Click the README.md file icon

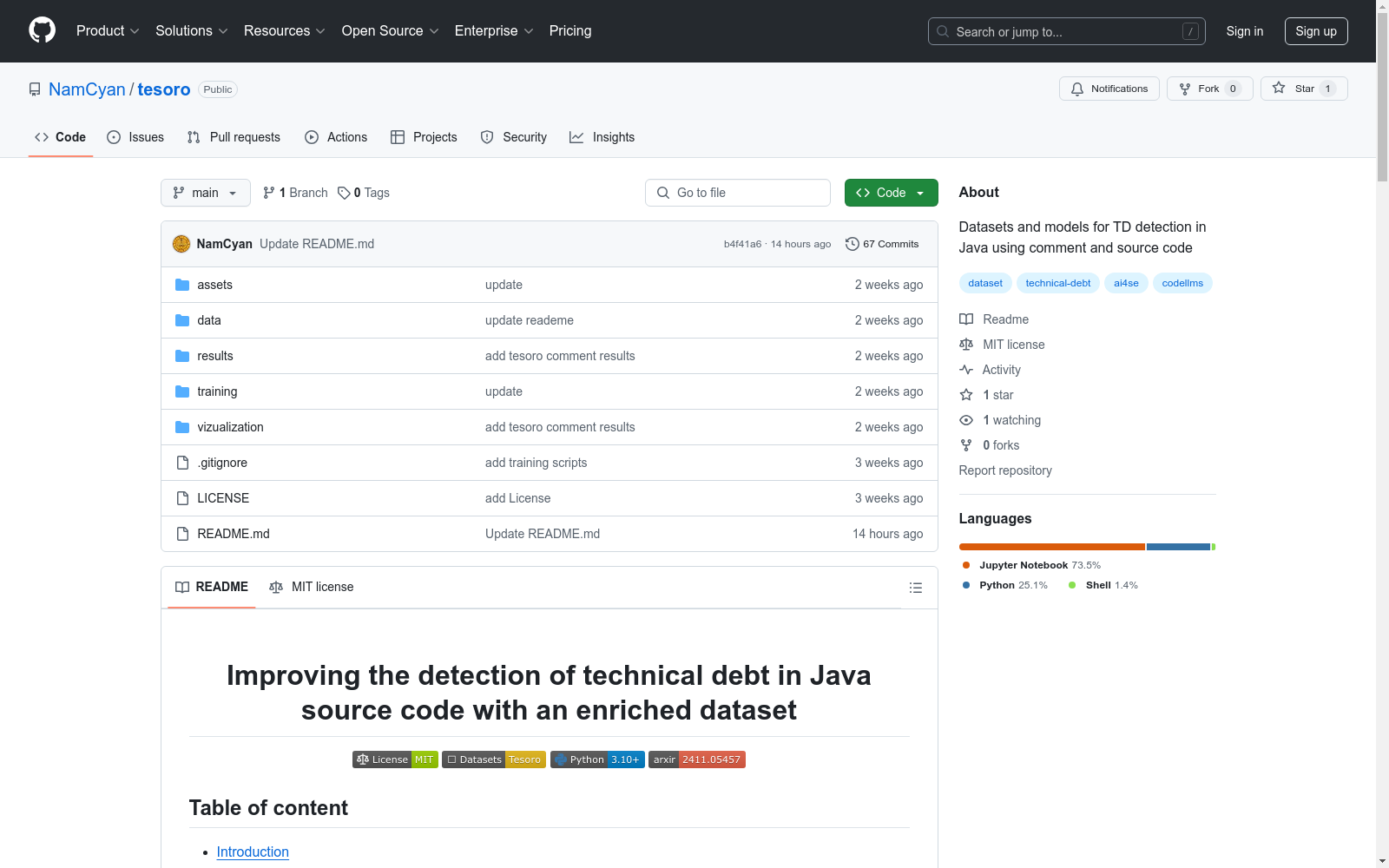(x=182, y=534)
